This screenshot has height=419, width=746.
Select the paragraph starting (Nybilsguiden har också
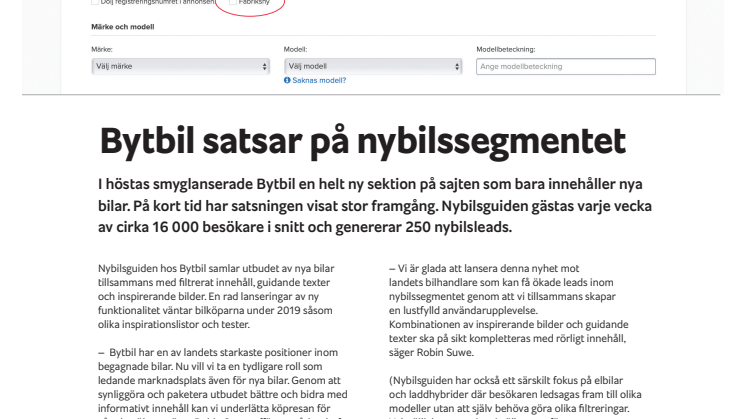tap(515, 397)
